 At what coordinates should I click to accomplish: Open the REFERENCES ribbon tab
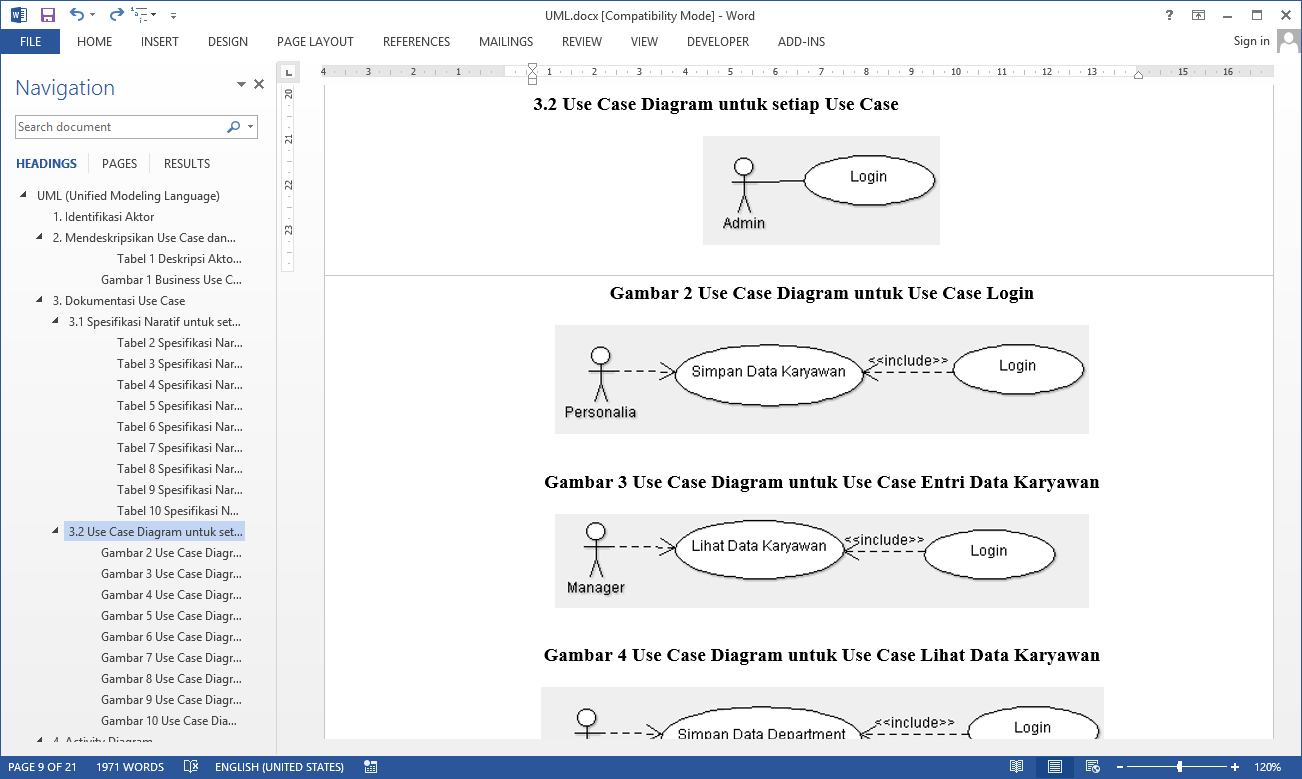[416, 42]
